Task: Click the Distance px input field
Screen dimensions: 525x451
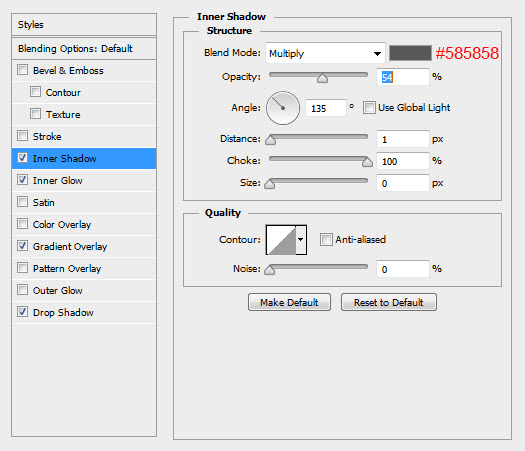Action: (x=403, y=139)
